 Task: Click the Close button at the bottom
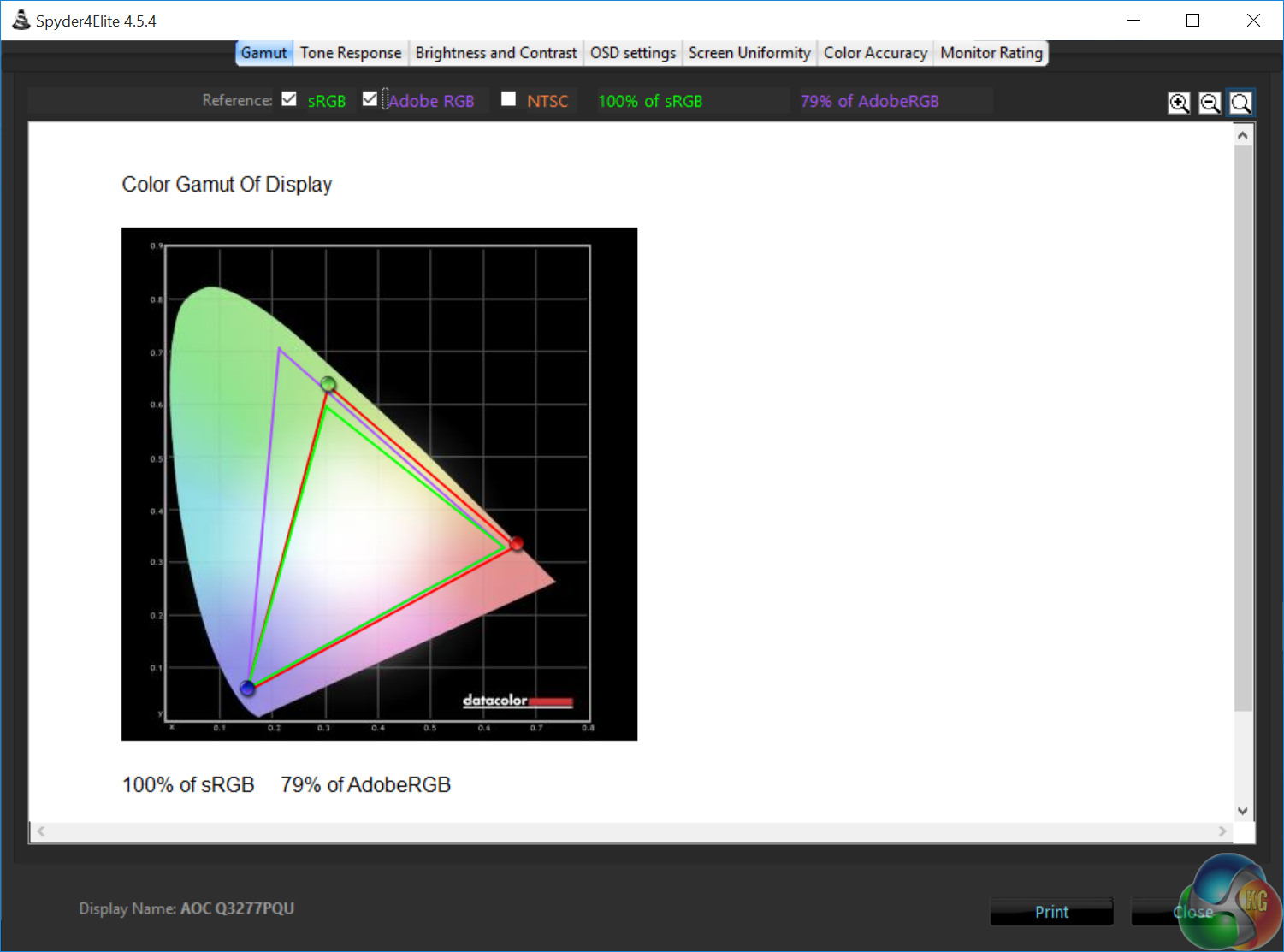[x=1192, y=912]
